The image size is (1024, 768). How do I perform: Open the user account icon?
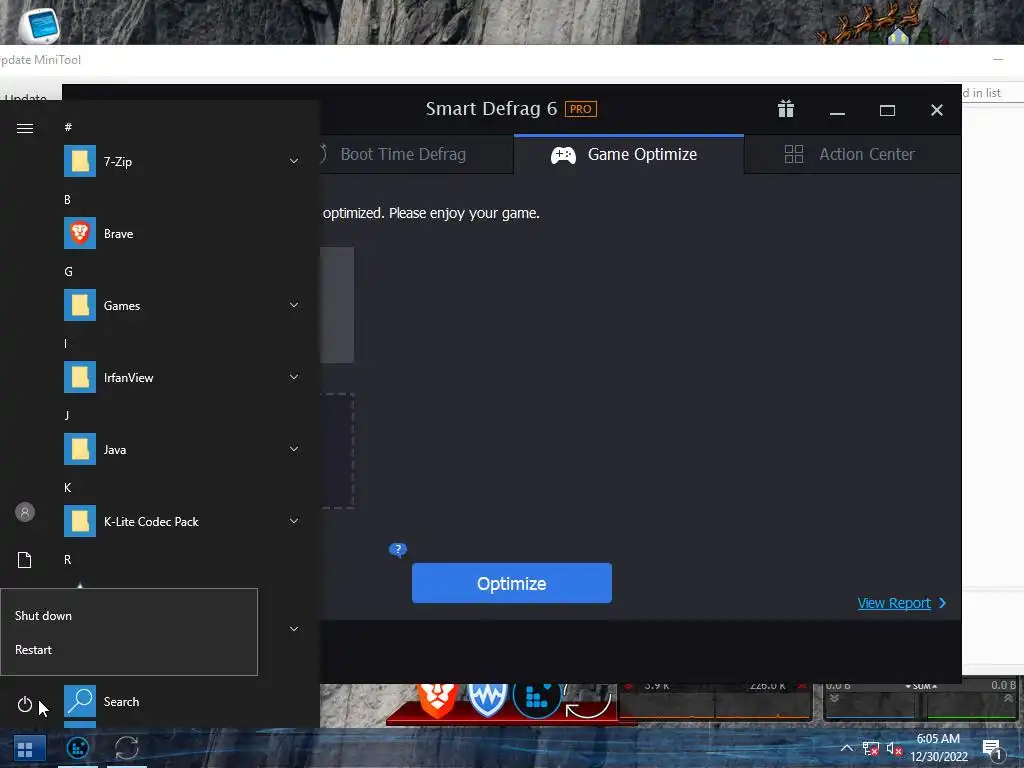(25, 512)
